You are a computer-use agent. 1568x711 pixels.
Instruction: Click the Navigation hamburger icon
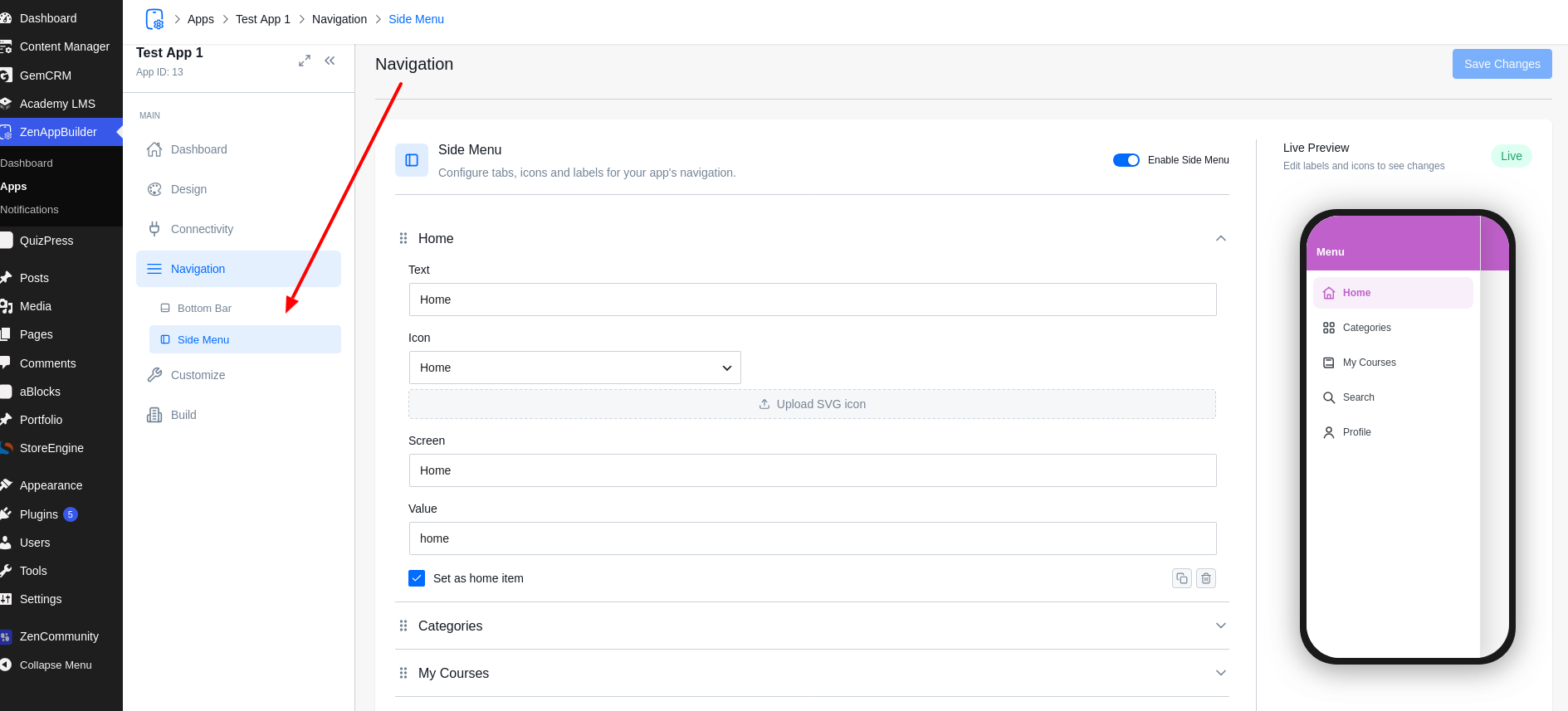point(154,269)
